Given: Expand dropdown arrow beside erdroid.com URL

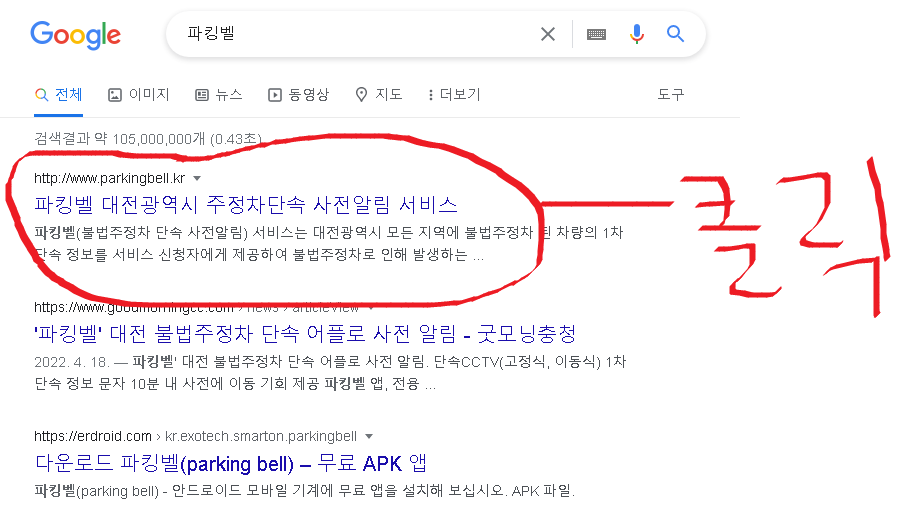Looking at the screenshot, I should [x=369, y=437].
